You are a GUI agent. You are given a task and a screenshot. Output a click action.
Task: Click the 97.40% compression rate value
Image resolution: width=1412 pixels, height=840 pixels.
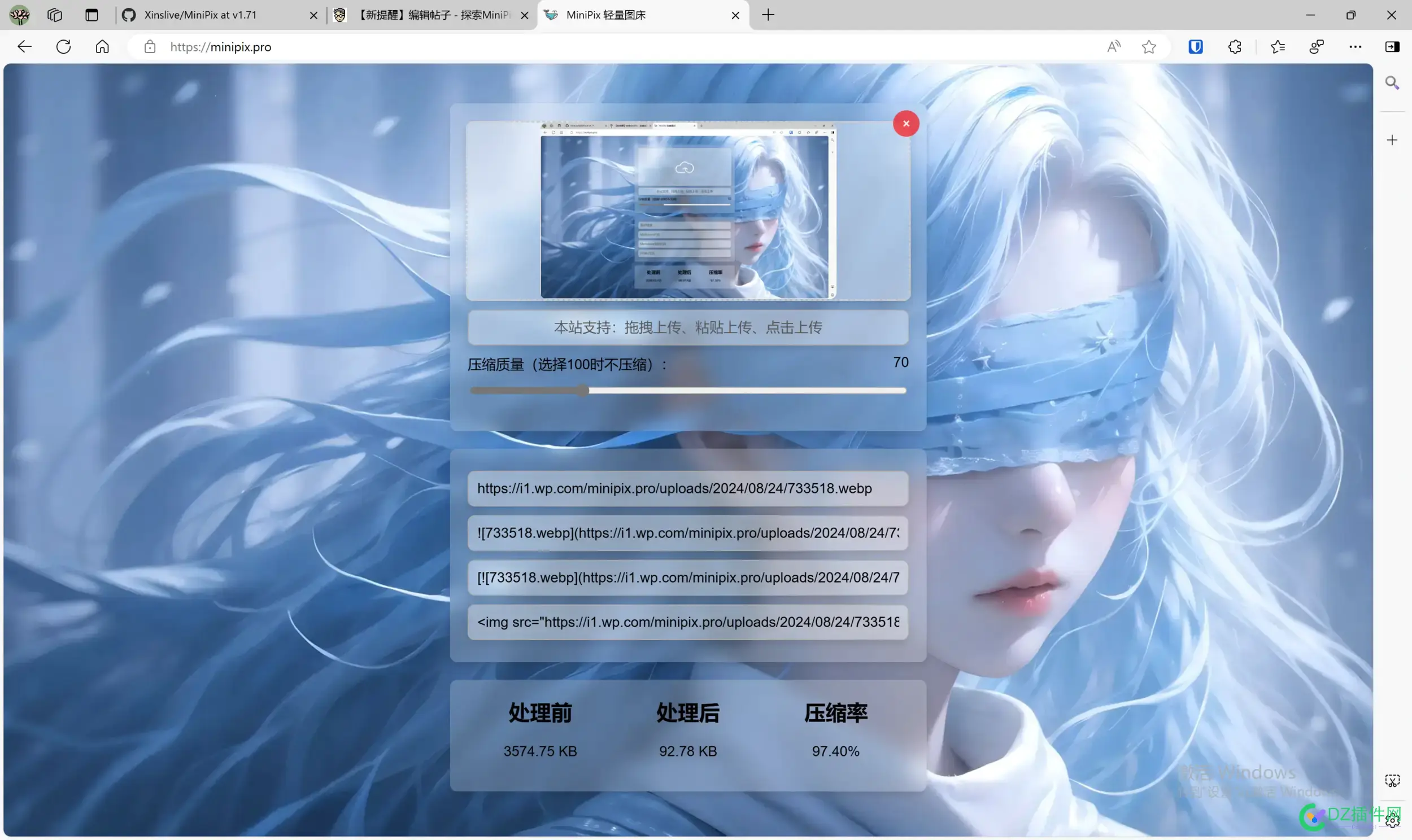(x=836, y=751)
